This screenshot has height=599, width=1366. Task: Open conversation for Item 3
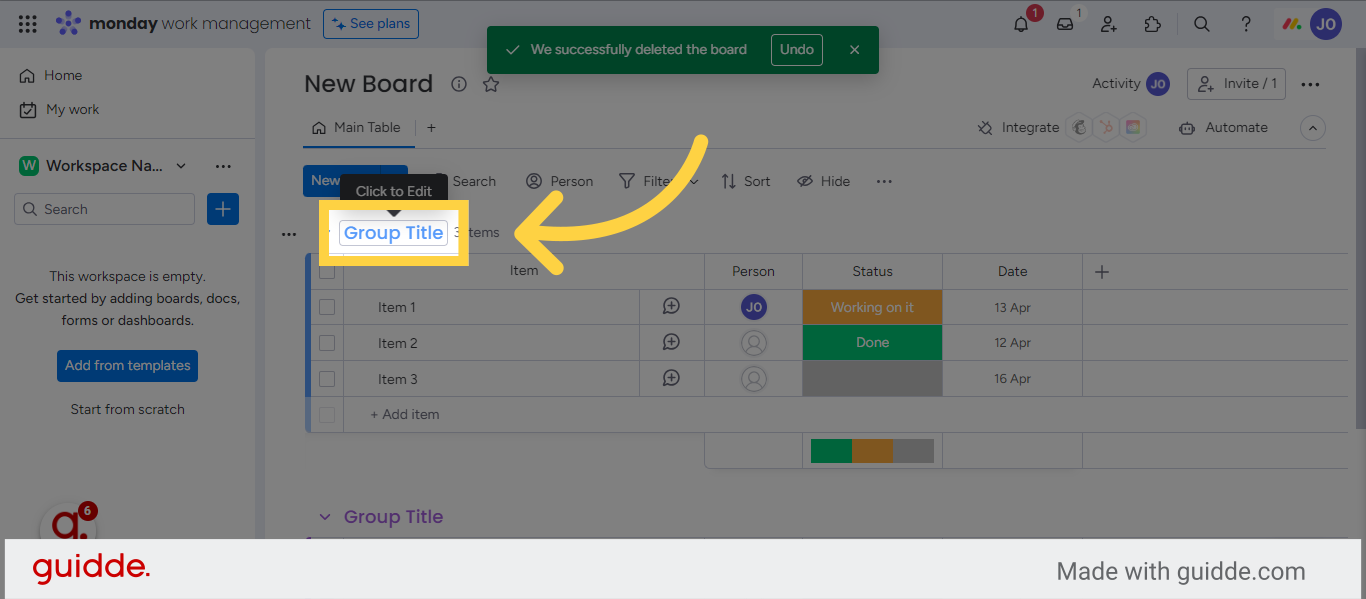(671, 379)
